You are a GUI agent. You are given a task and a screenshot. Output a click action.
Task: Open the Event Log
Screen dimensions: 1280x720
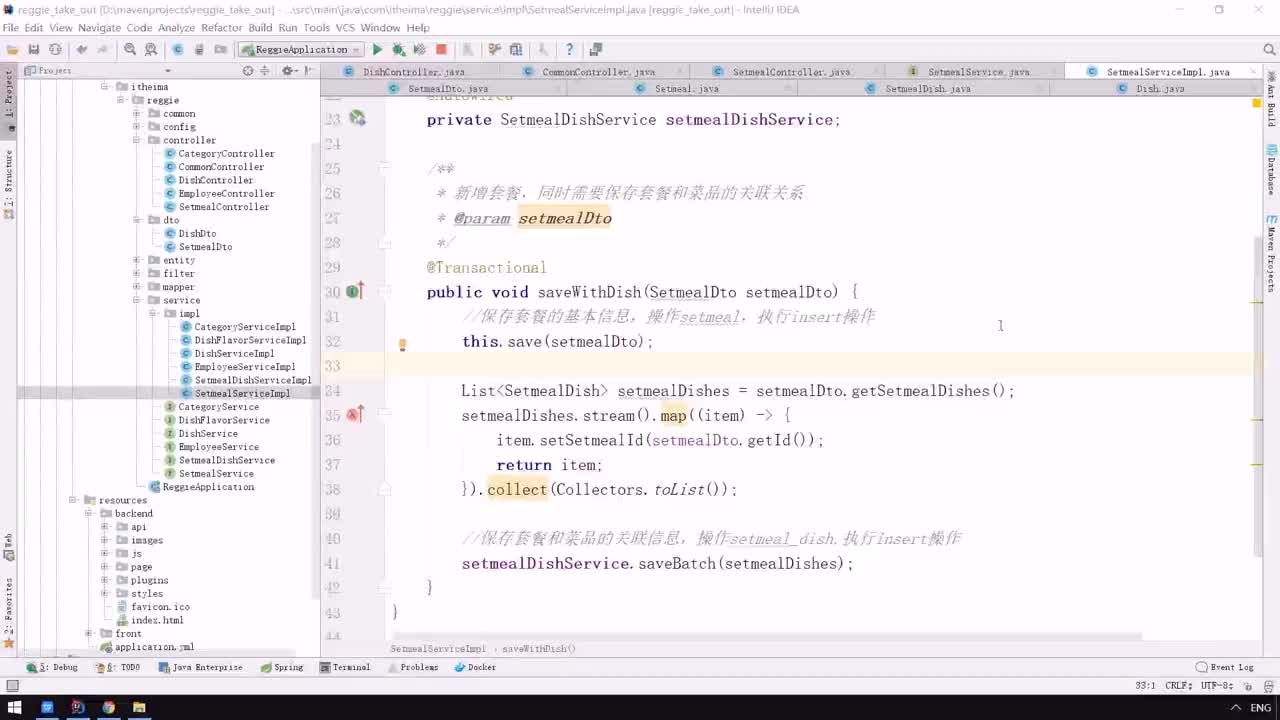(x=1224, y=667)
